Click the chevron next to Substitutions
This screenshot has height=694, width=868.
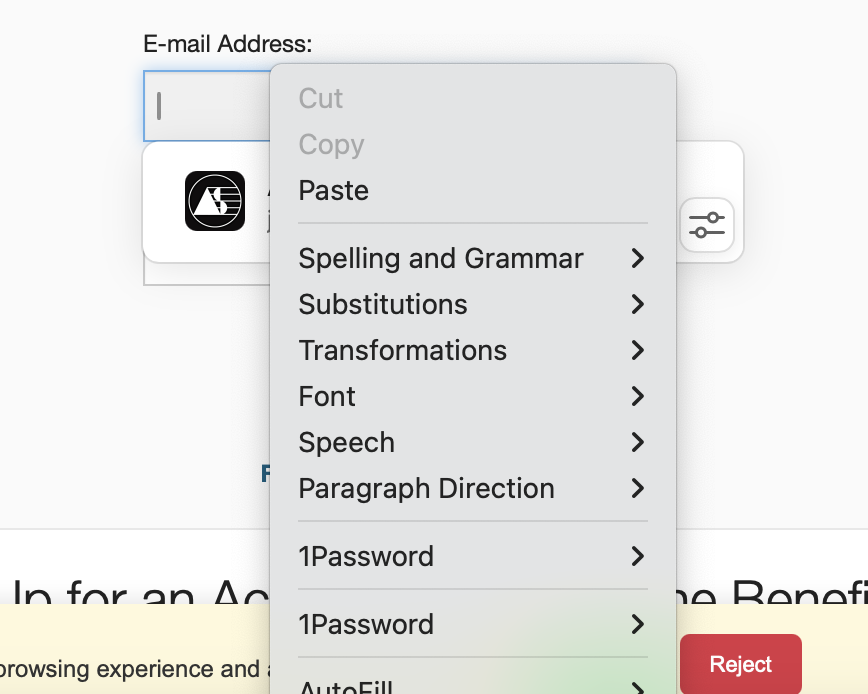point(637,305)
